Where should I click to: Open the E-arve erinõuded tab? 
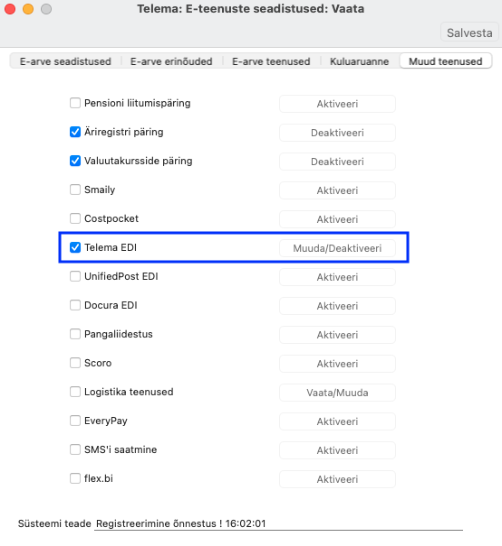click(x=171, y=61)
